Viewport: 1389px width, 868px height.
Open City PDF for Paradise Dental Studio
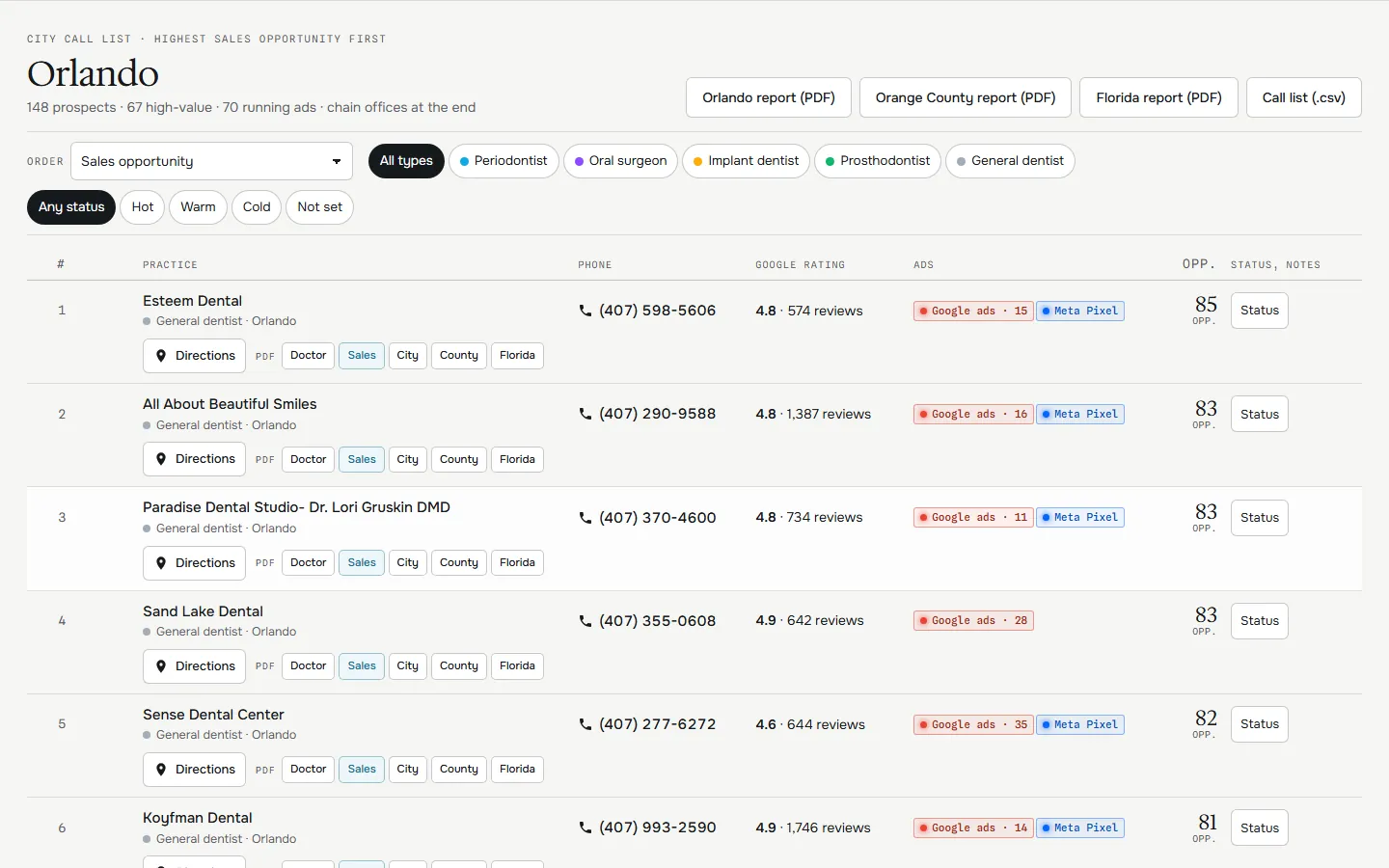point(408,563)
